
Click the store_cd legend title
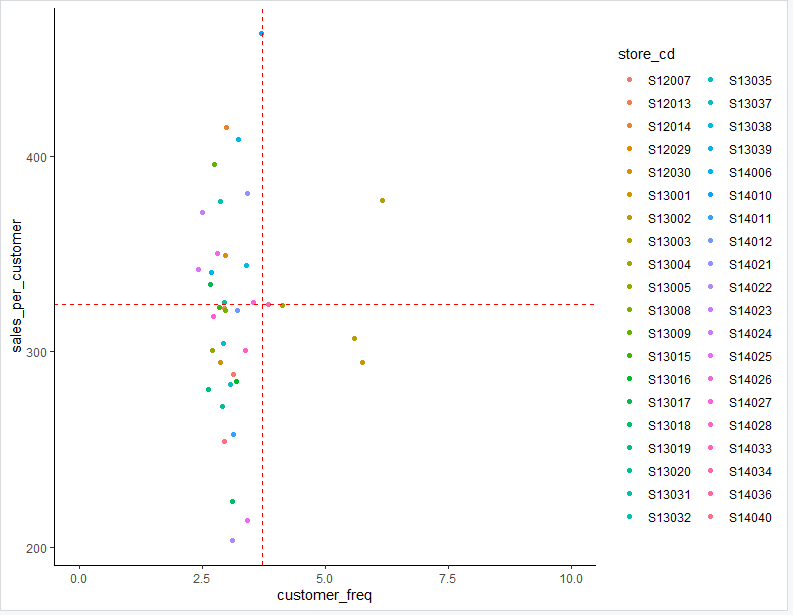(646, 54)
